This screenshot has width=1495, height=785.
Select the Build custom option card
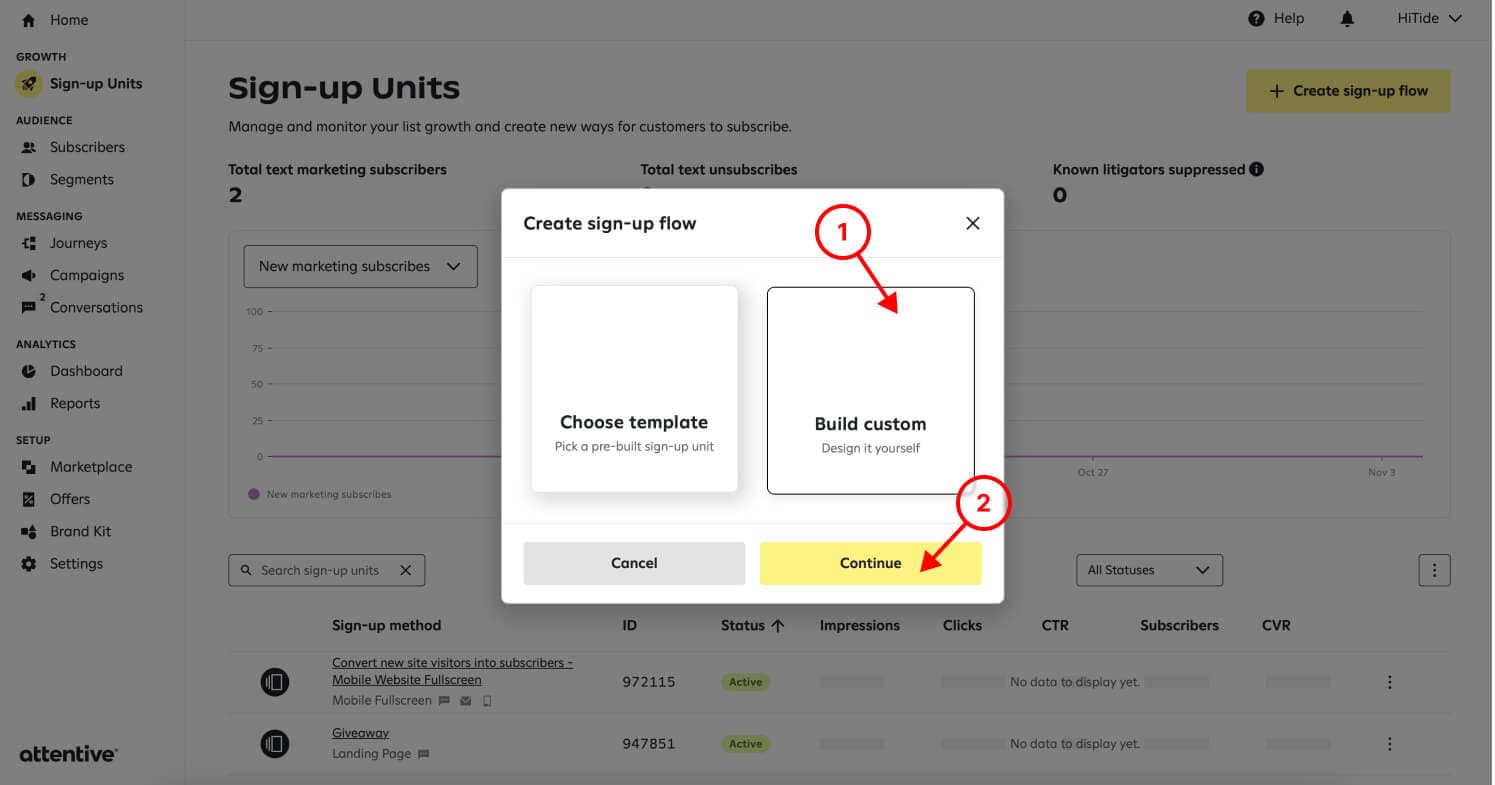(870, 391)
